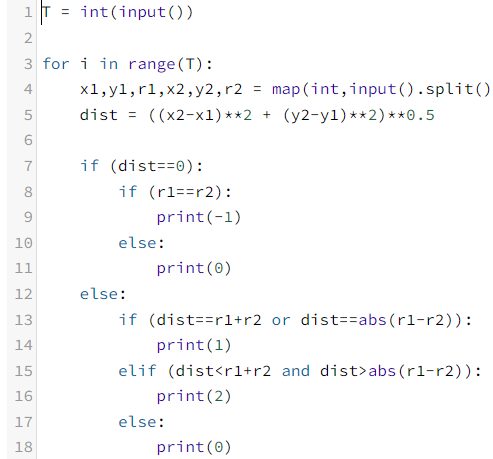493x459 pixels.
Task: Click line number 13 in the gutter
Action: click(x=24, y=320)
